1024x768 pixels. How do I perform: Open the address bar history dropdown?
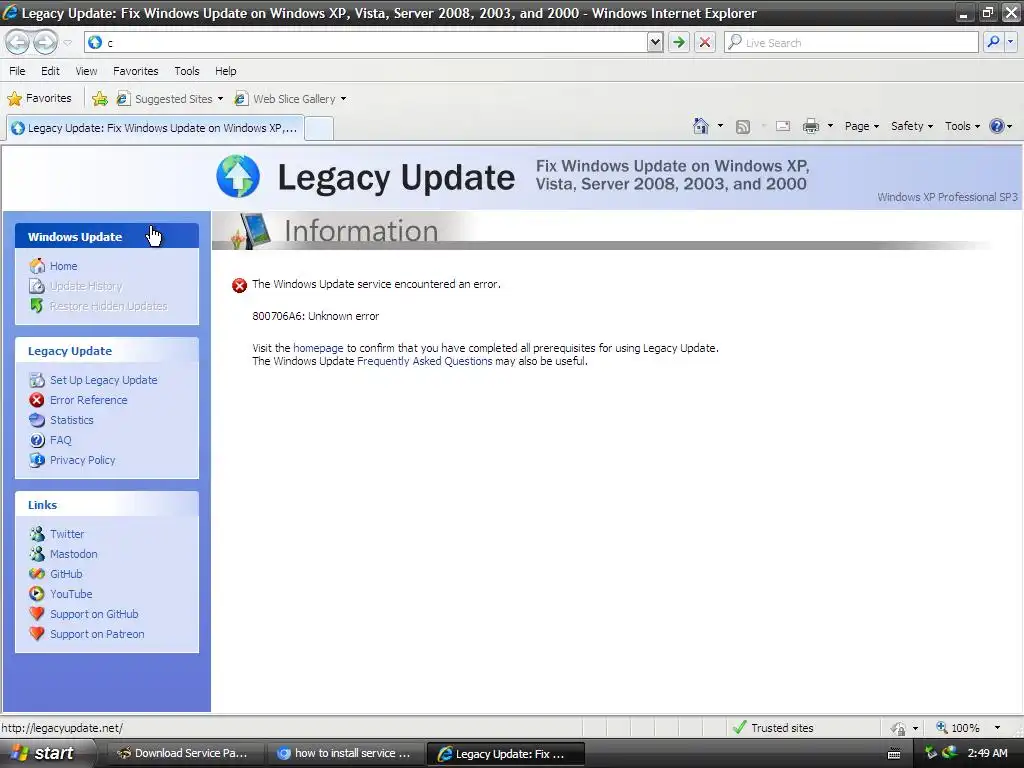pyautogui.click(x=655, y=42)
